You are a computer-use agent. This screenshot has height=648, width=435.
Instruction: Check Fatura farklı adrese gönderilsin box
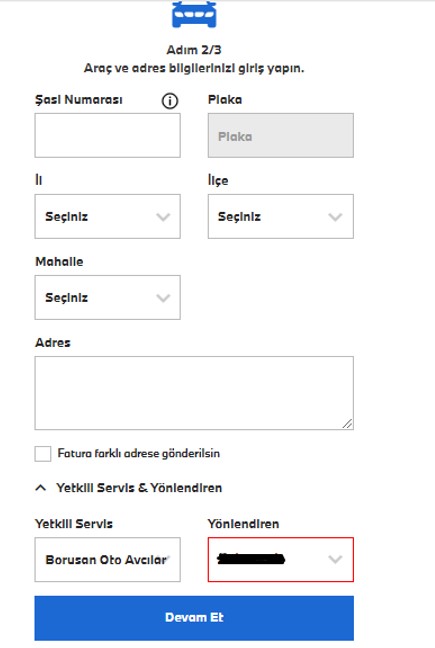[x=43, y=454]
